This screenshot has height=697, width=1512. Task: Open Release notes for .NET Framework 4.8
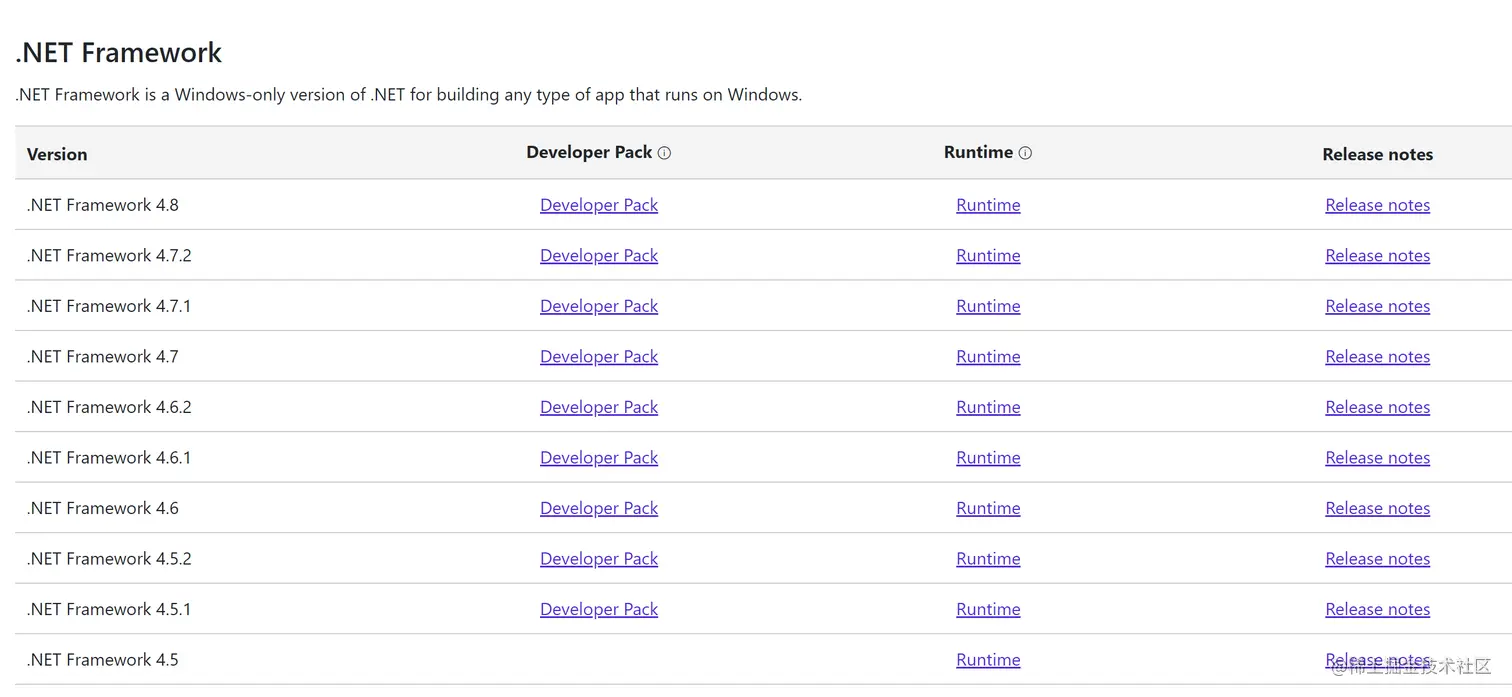coord(1377,205)
